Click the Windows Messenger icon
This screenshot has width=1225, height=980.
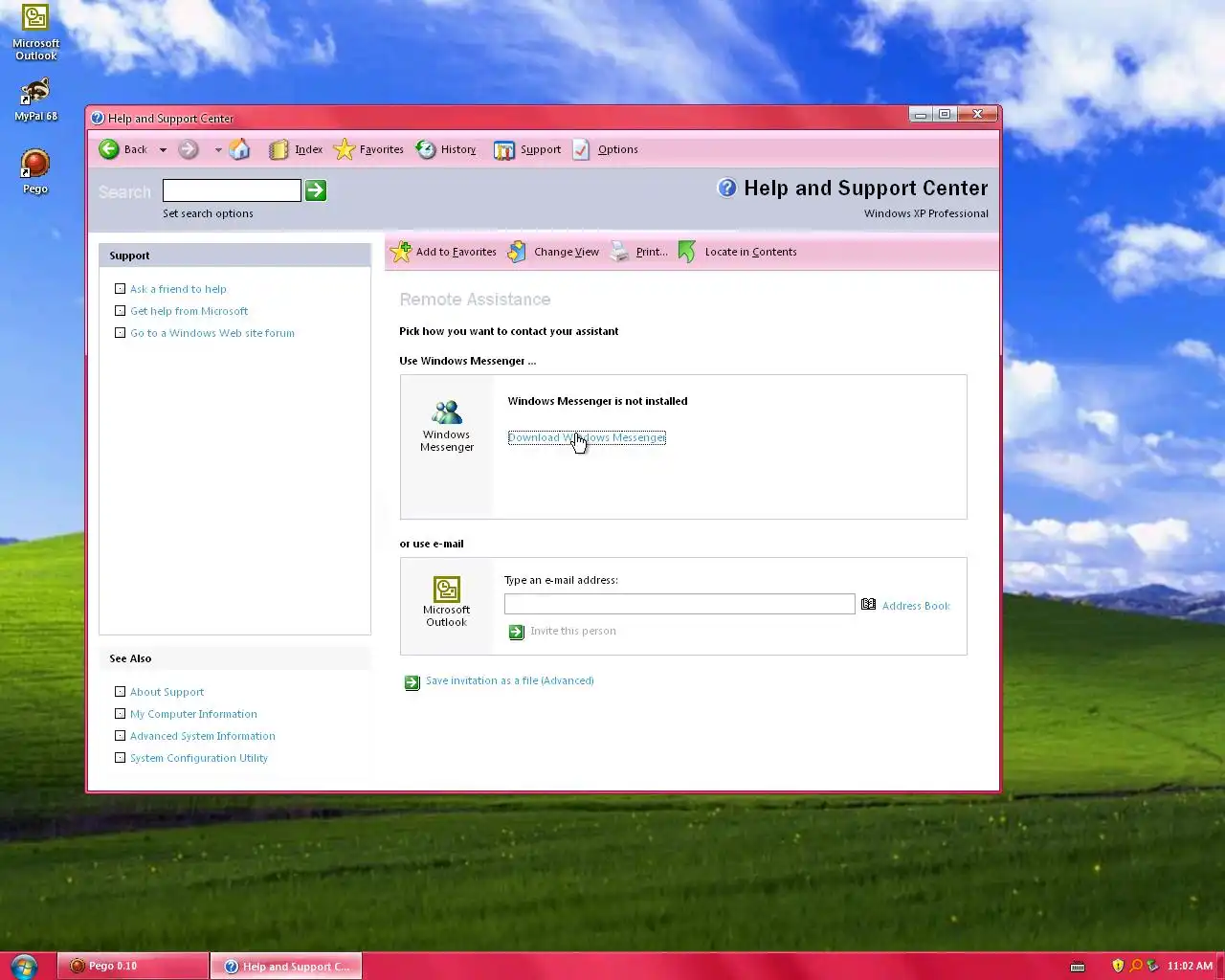click(447, 412)
